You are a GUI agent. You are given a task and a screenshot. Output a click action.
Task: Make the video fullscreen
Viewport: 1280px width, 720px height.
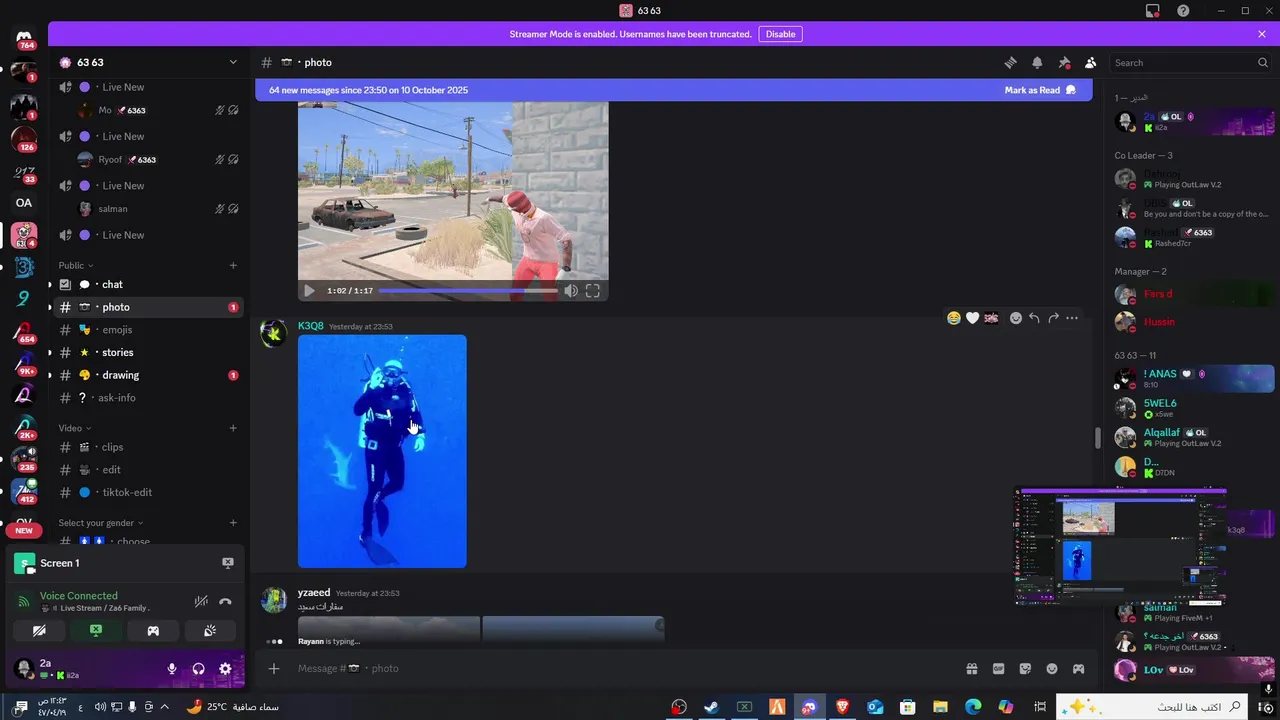tap(593, 291)
